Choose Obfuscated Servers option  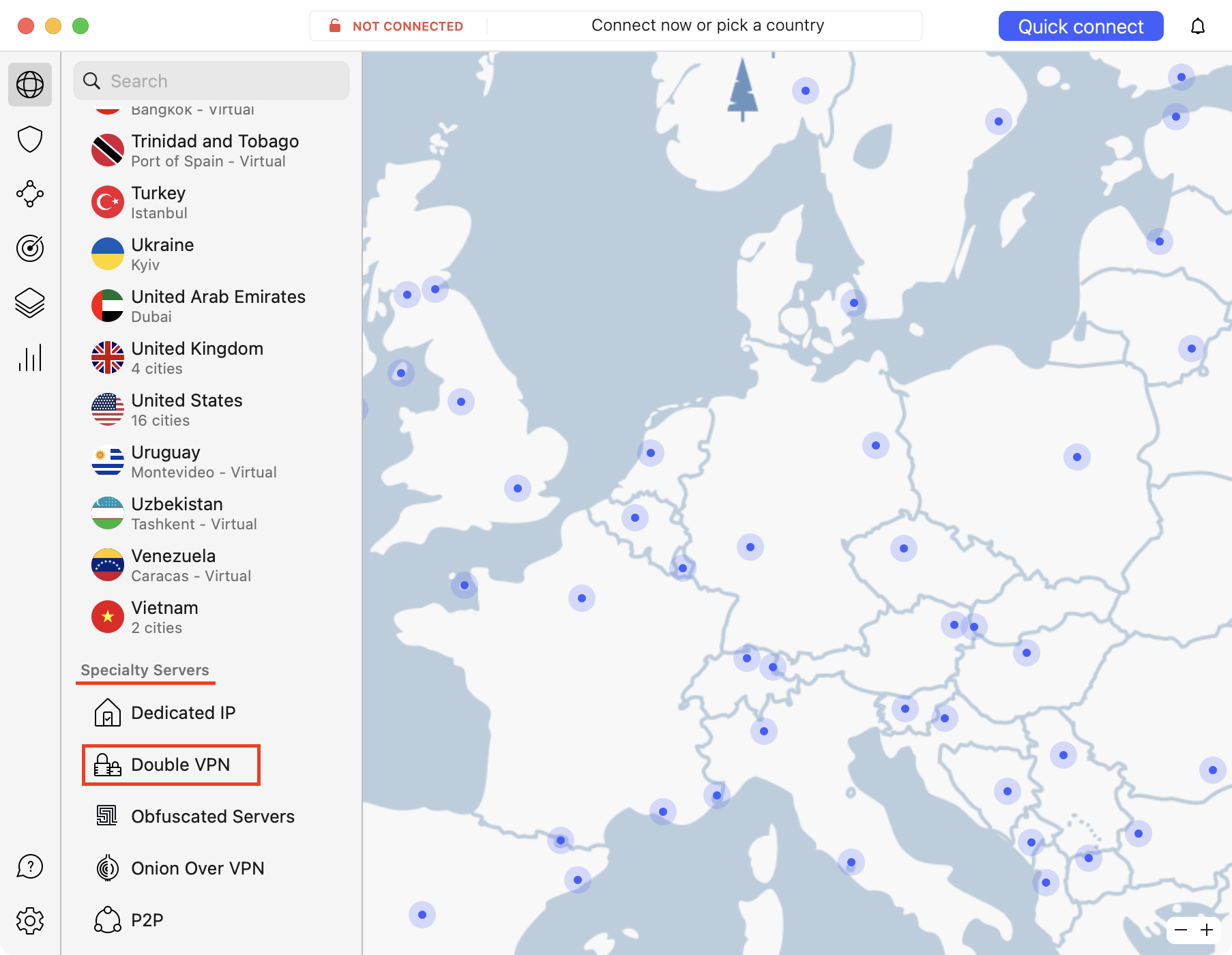(x=212, y=817)
